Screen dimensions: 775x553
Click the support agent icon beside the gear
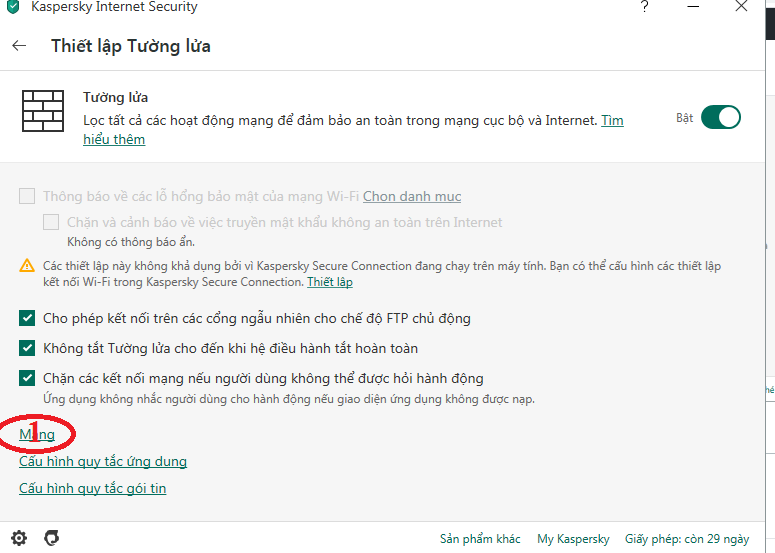click(52, 538)
